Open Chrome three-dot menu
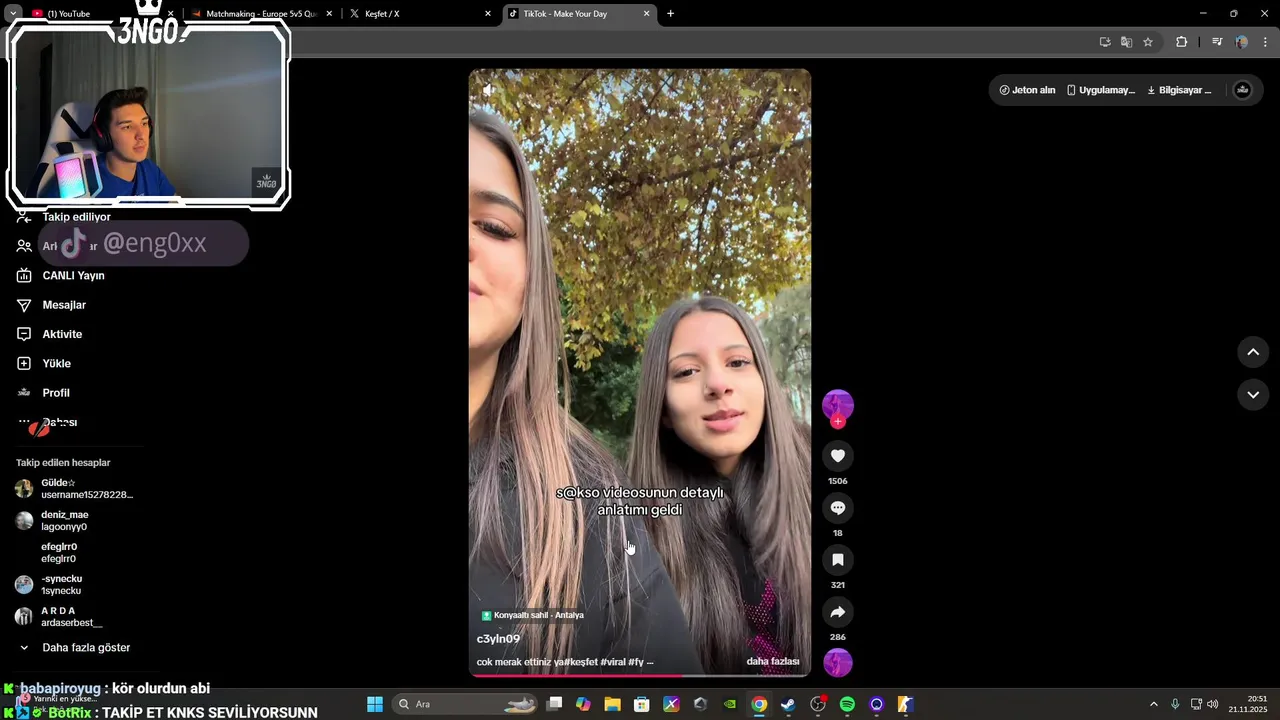Screen dimensions: 1280x720 [1265, 42]
